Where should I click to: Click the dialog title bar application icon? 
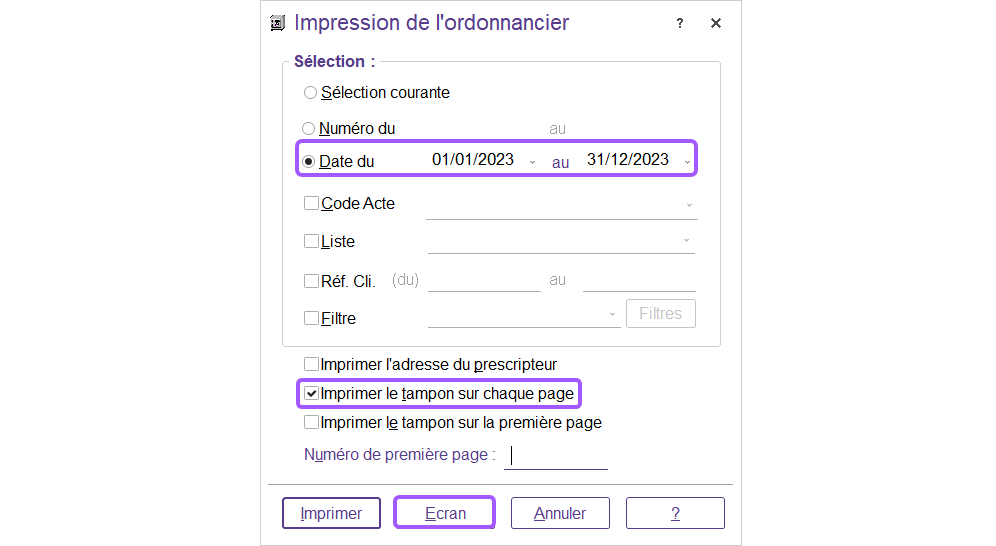point(278,23)
